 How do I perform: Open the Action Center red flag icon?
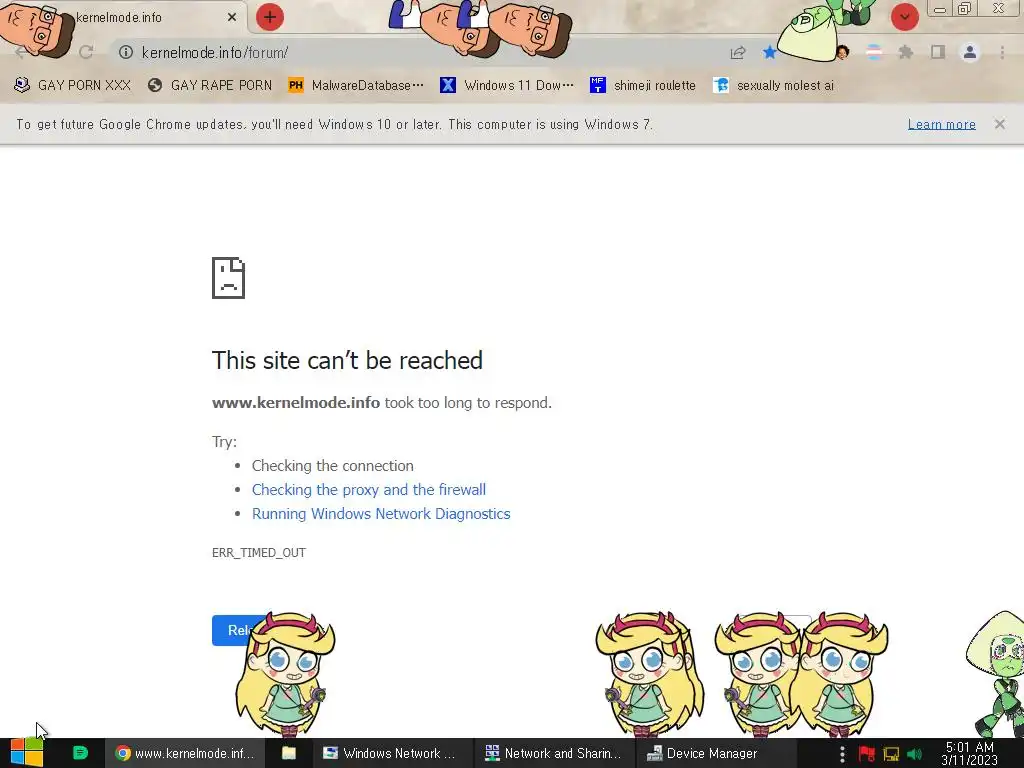(867, 754)
